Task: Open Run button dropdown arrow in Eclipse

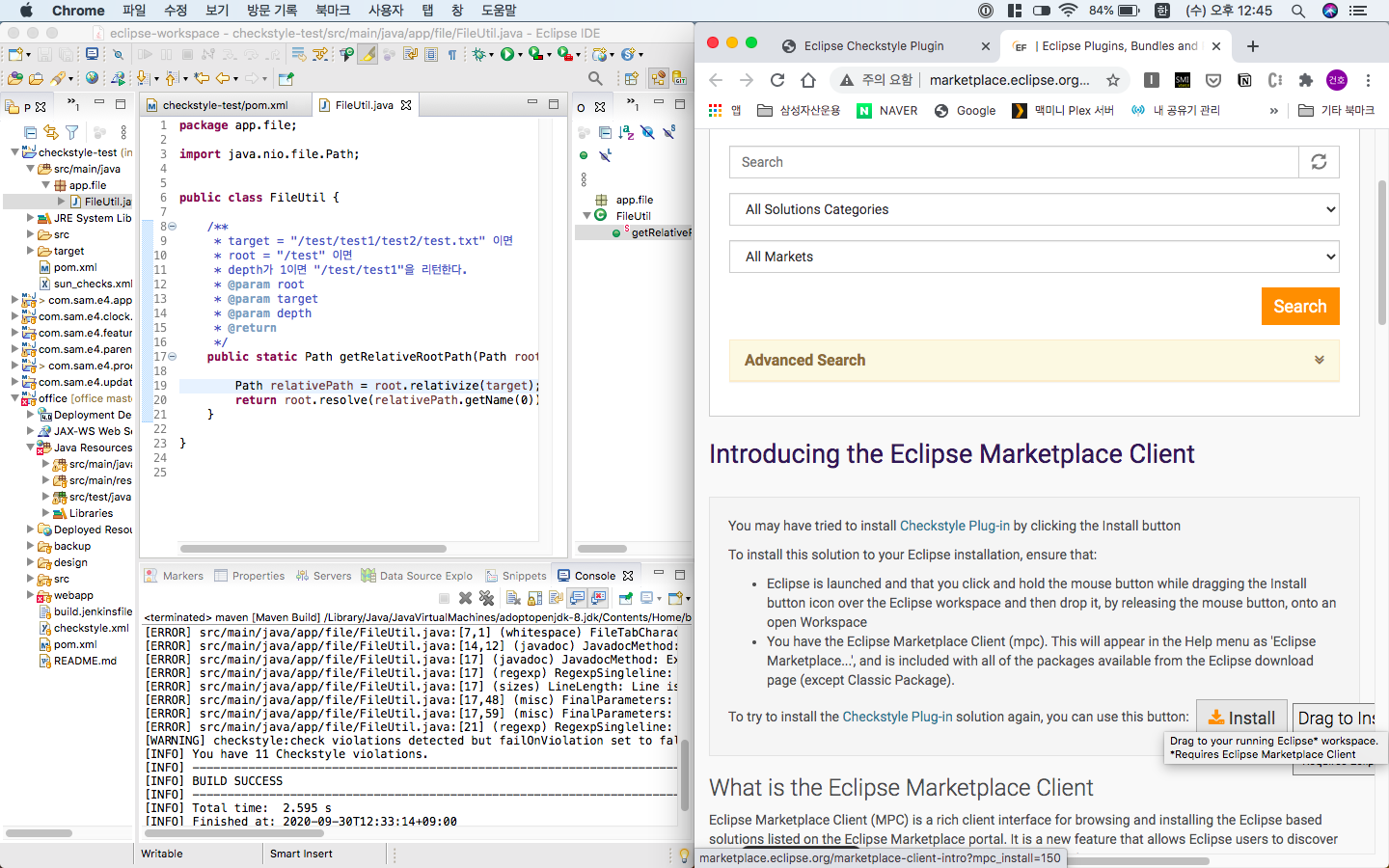Action: 520,55
